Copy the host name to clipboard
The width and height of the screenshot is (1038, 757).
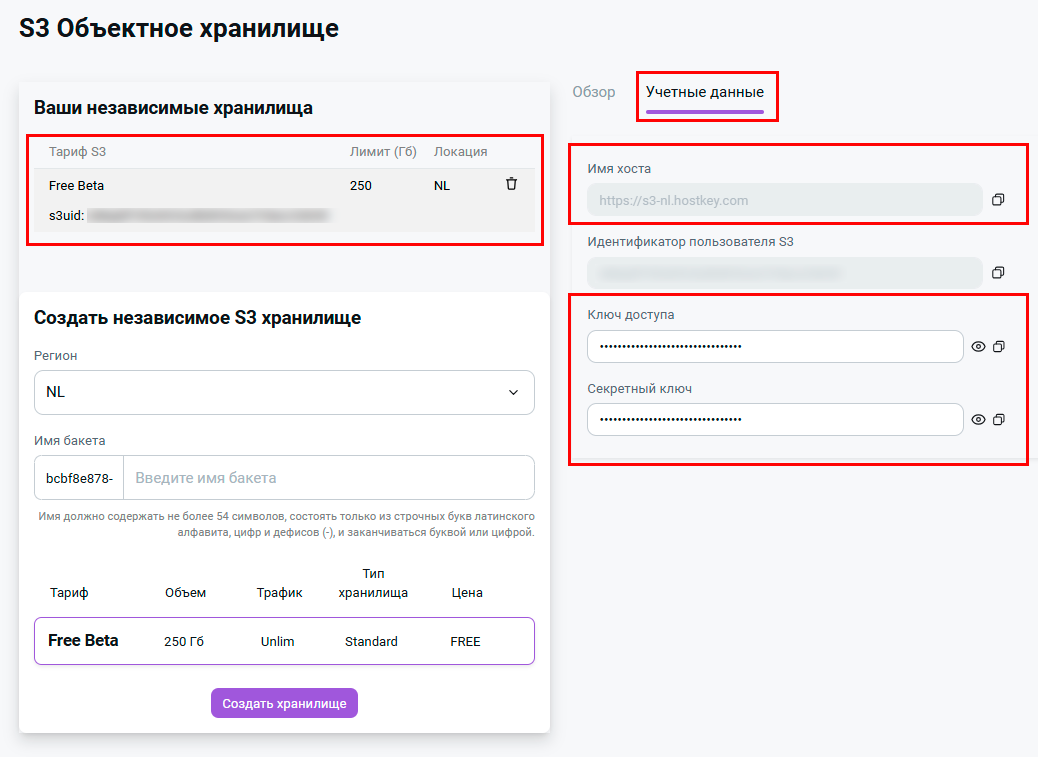997,200
